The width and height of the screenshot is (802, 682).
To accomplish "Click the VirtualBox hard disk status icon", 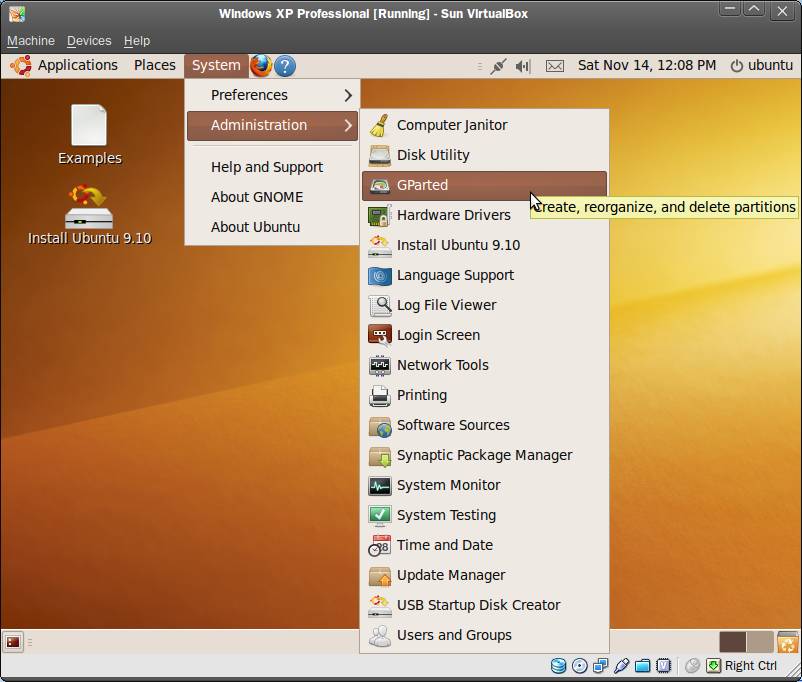I will click(x=558, y=666).
